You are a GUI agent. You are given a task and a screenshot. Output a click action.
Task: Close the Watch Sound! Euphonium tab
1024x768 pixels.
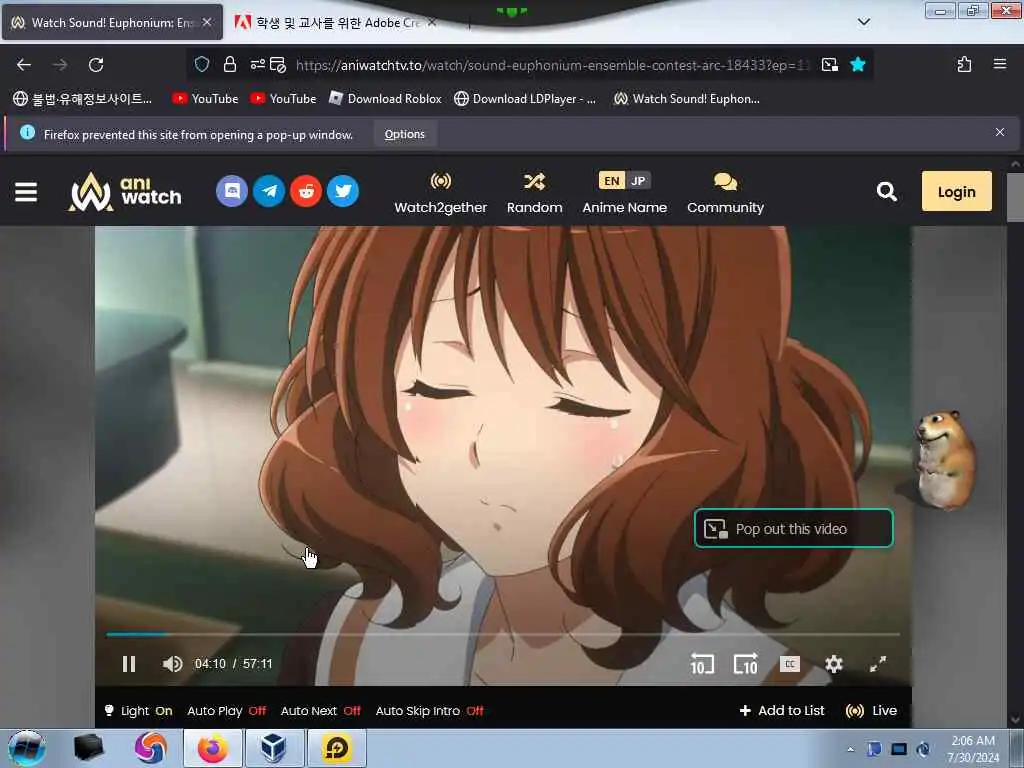[x=207, y=22]
